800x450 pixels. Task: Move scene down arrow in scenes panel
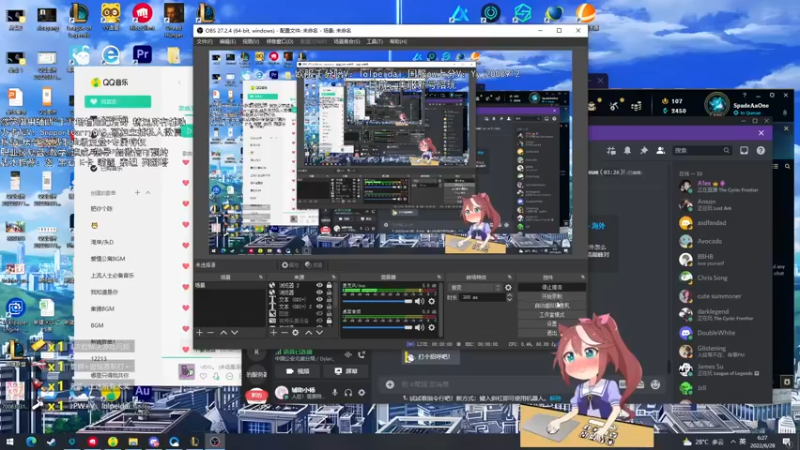point(234,333)
